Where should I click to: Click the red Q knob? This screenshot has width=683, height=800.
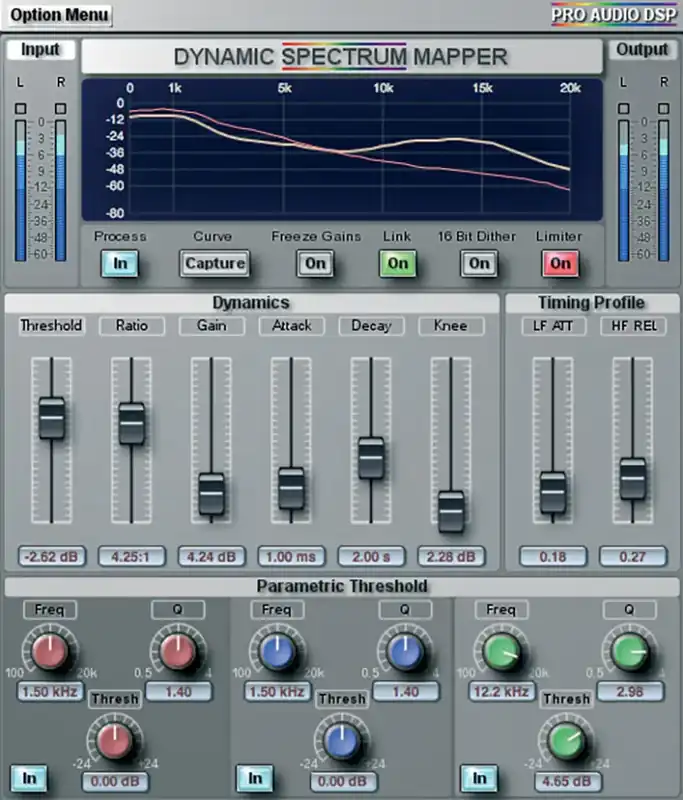178,651
